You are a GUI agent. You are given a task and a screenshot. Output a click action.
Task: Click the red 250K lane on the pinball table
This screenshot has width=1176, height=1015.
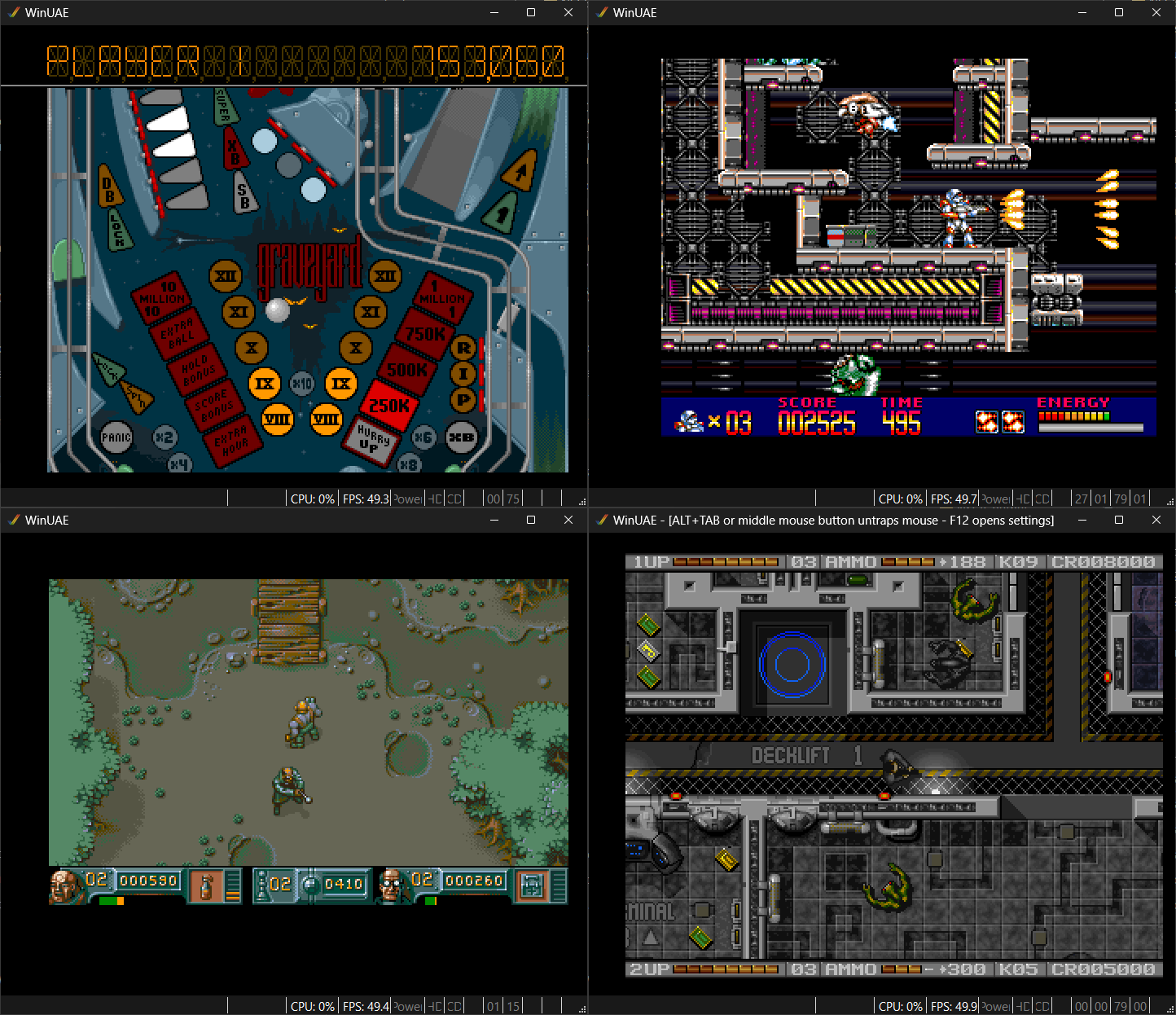coord(389,405)
